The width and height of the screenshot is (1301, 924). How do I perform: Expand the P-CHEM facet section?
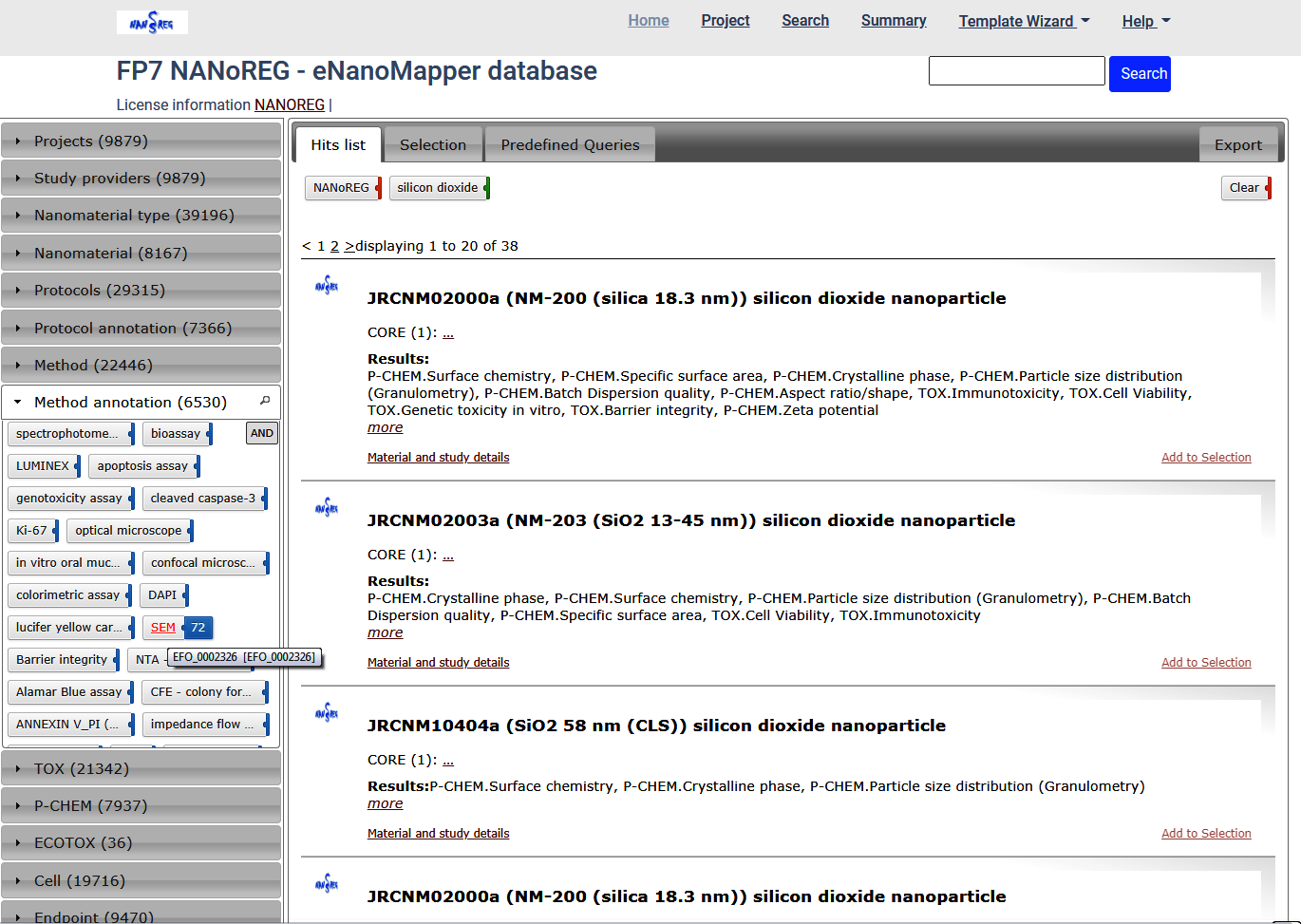click(90, 806)
